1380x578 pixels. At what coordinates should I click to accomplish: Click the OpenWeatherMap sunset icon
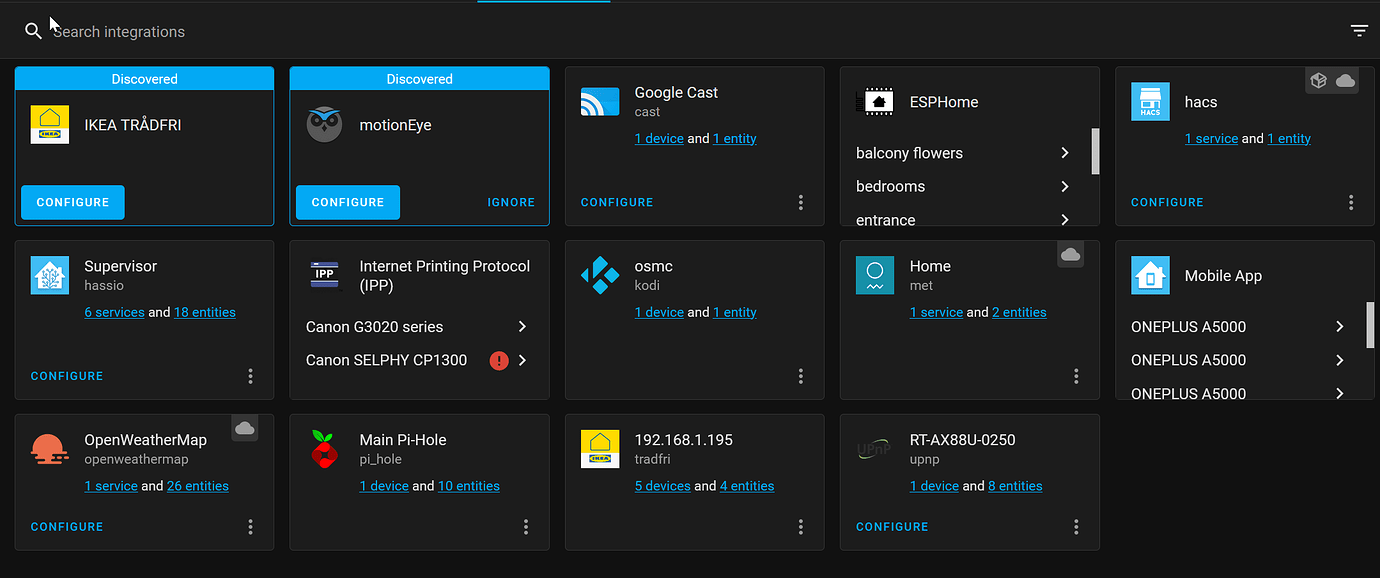pyautogui.click(x=49, y=449)
